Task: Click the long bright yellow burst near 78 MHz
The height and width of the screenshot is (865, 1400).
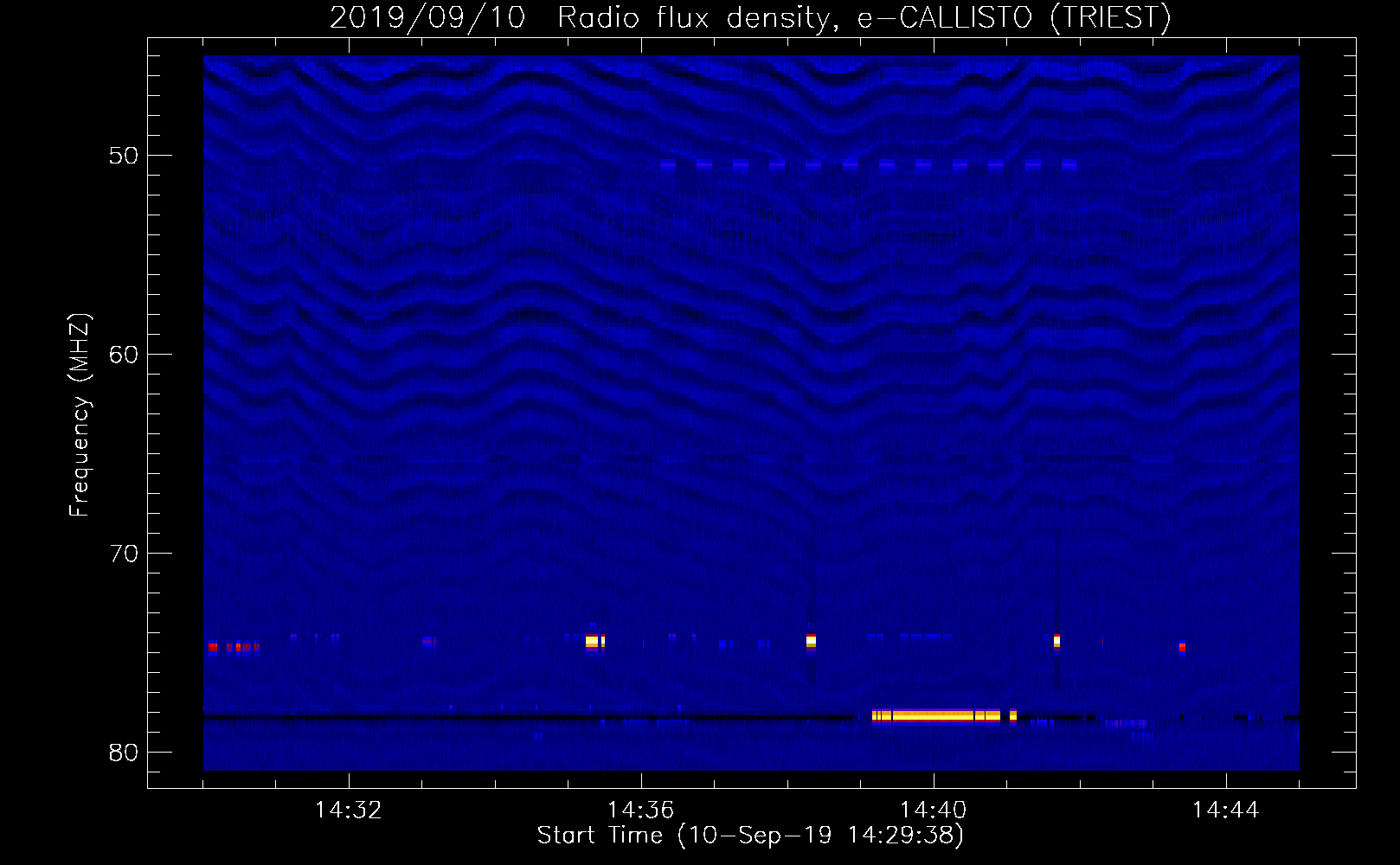Action: 936,715
